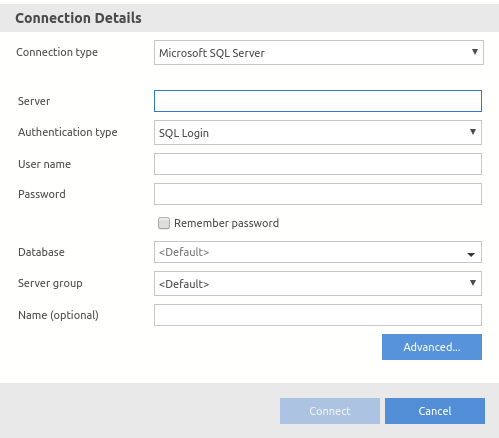Open the Authentication type dropdown

318,133
